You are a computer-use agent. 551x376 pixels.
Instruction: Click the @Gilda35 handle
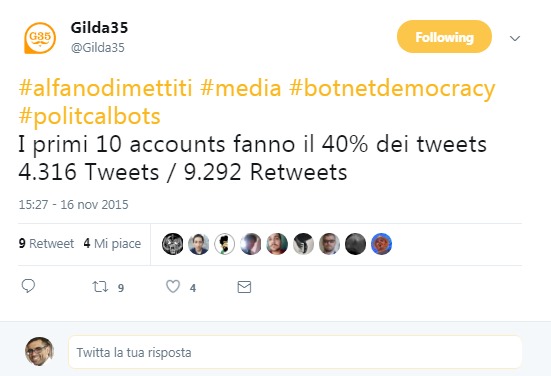click(98, 47)
